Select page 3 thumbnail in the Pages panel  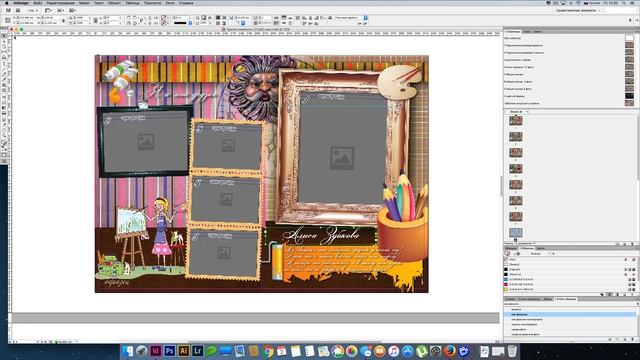pos(516,152)
